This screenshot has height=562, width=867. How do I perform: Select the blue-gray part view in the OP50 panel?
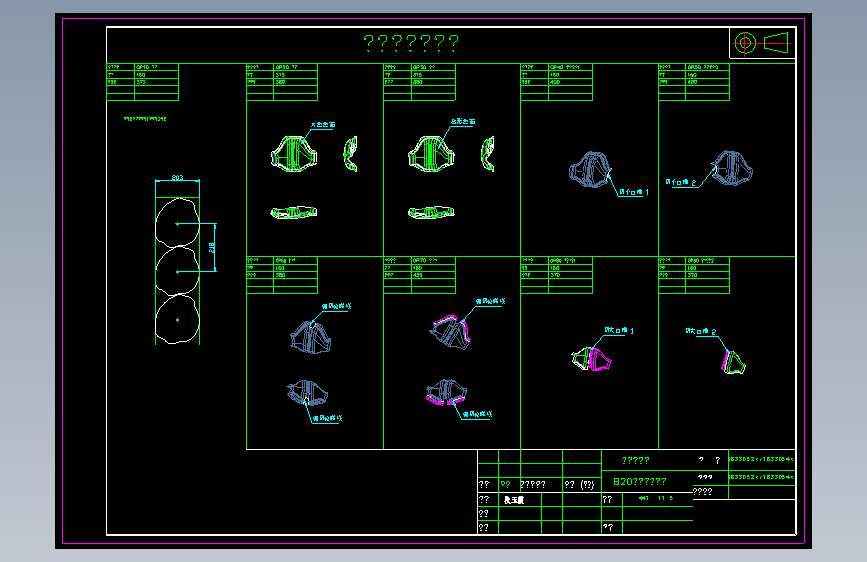(x=732, y=168)
